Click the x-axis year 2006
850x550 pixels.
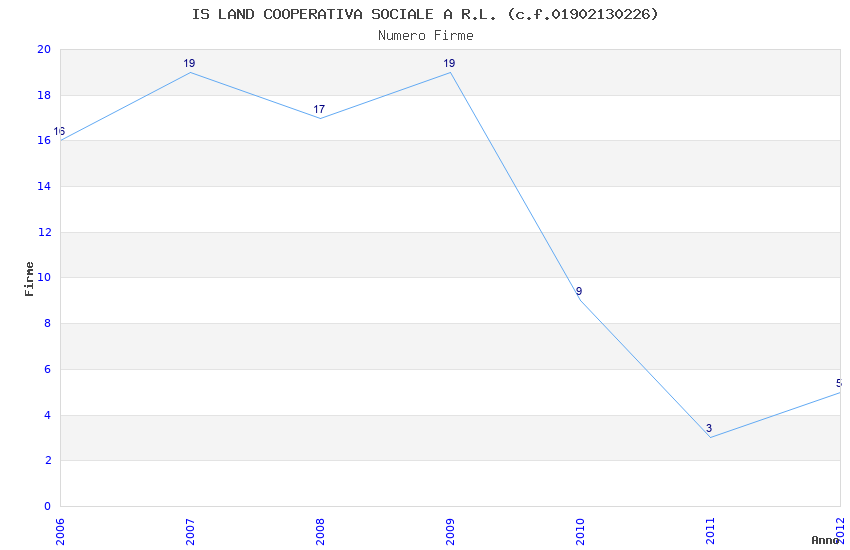click(60, 532)
